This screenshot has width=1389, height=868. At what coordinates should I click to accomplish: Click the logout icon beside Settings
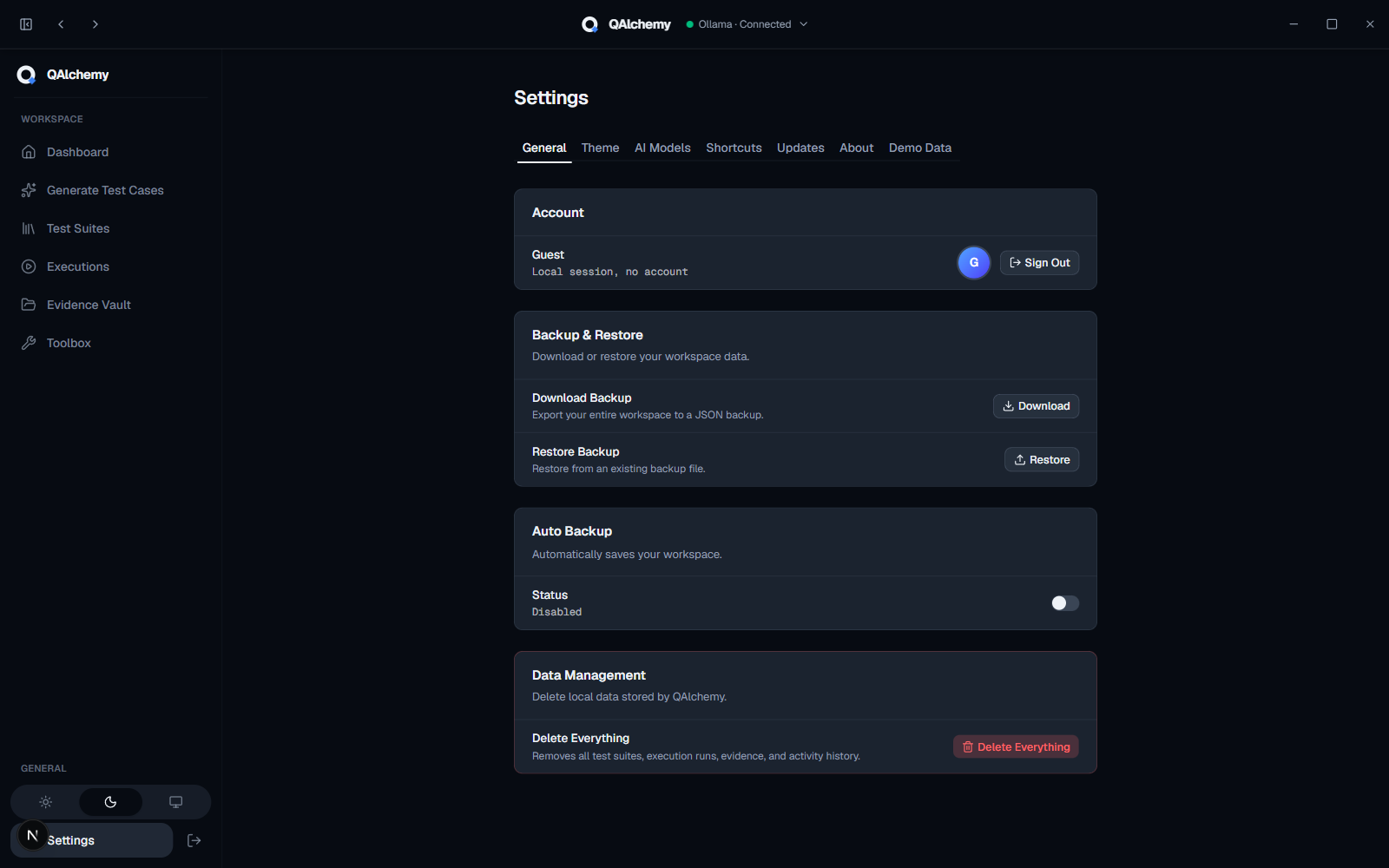tap(194, 840)
